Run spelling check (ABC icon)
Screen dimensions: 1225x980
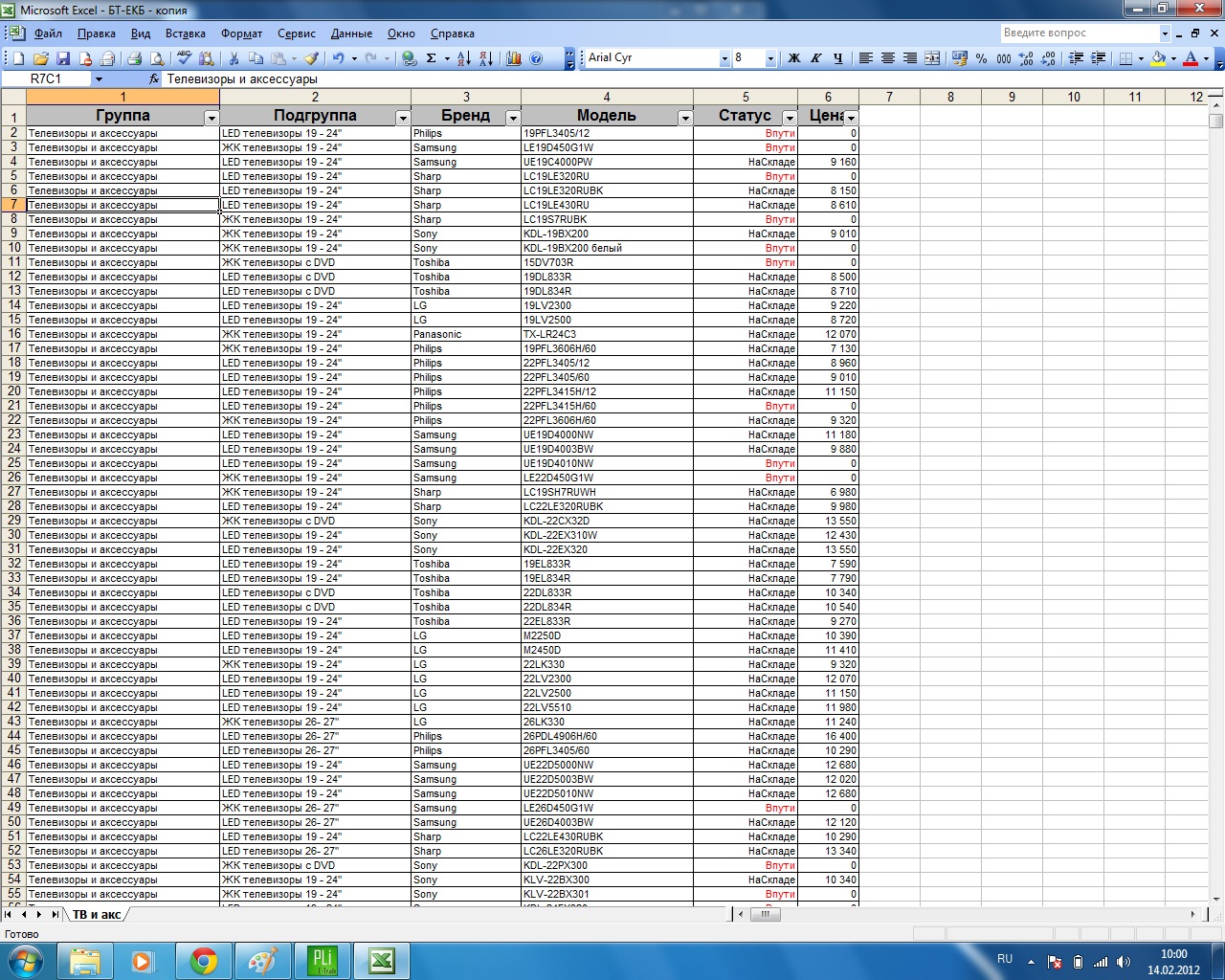(184, 58)
